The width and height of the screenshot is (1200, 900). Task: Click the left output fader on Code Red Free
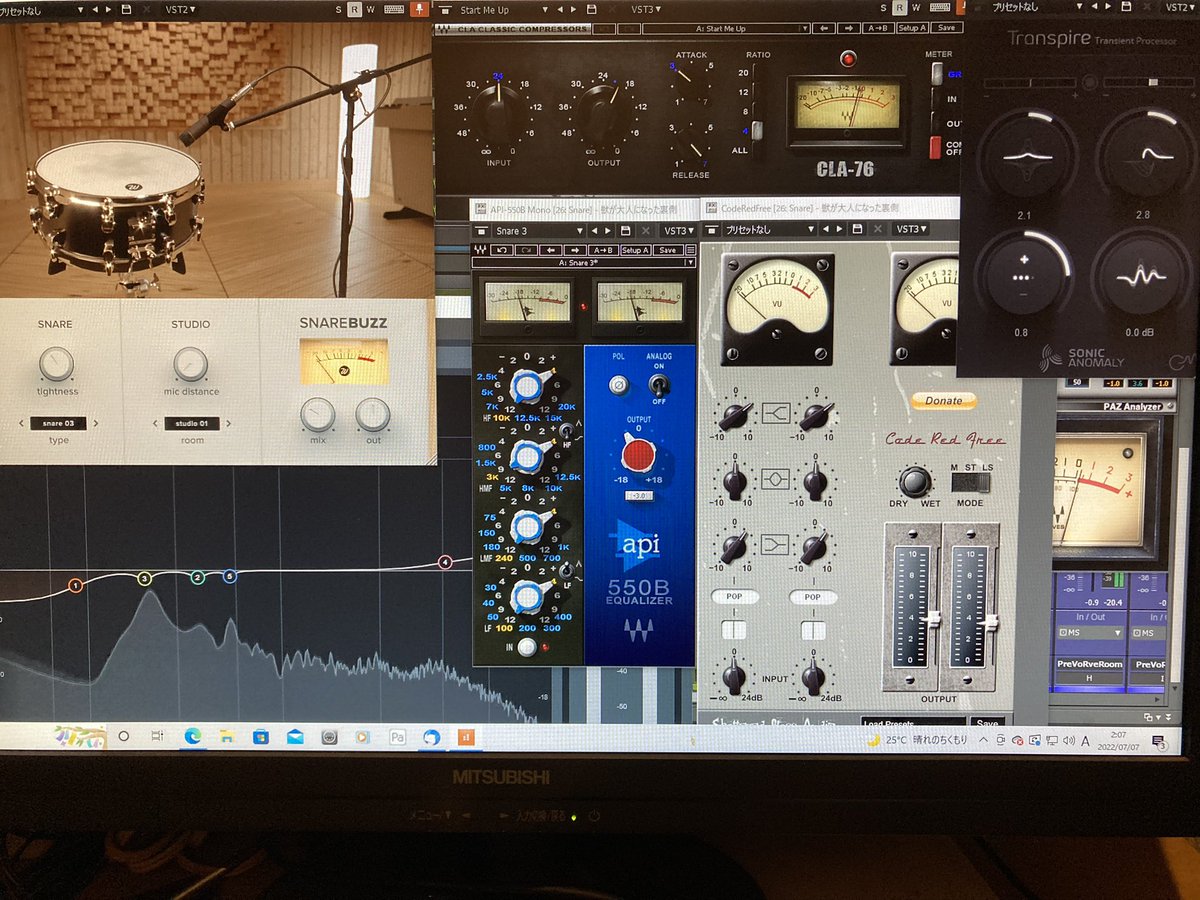click(x=932, y=620)
